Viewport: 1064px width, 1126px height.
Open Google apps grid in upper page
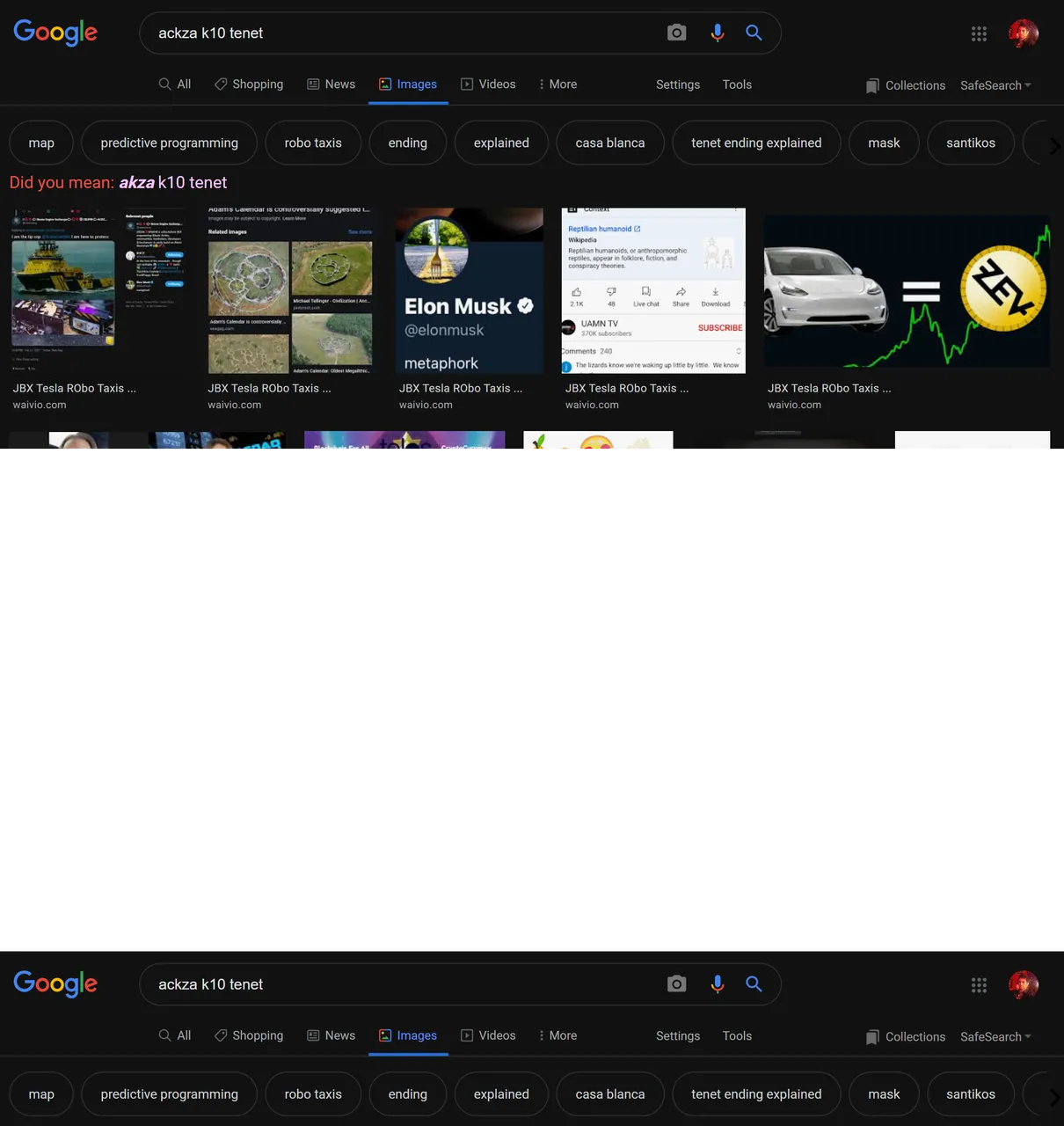click(x=979, y=33)
